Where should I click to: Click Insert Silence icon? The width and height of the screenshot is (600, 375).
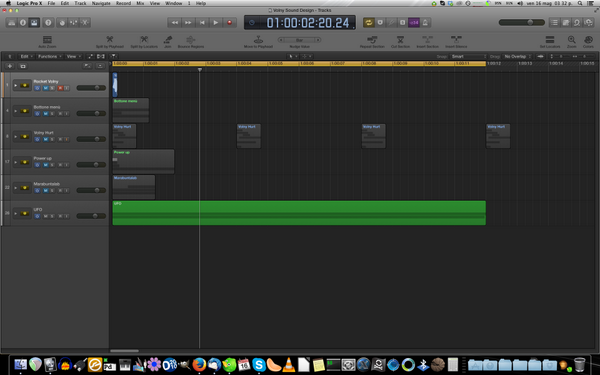tap(456, 39)
